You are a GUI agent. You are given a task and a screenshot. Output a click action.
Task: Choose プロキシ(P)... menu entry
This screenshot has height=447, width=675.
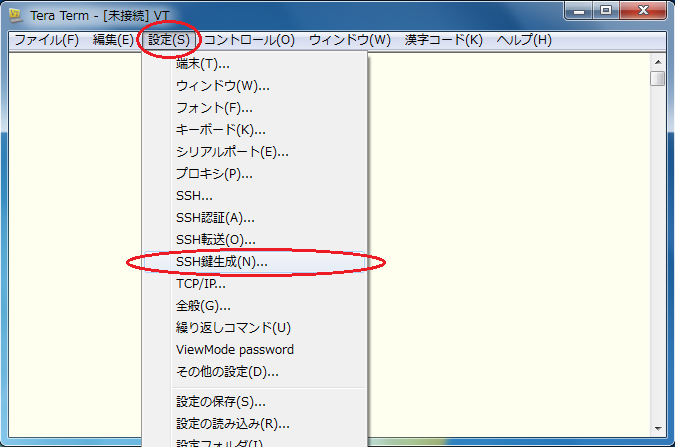click(x=214, y=174)
